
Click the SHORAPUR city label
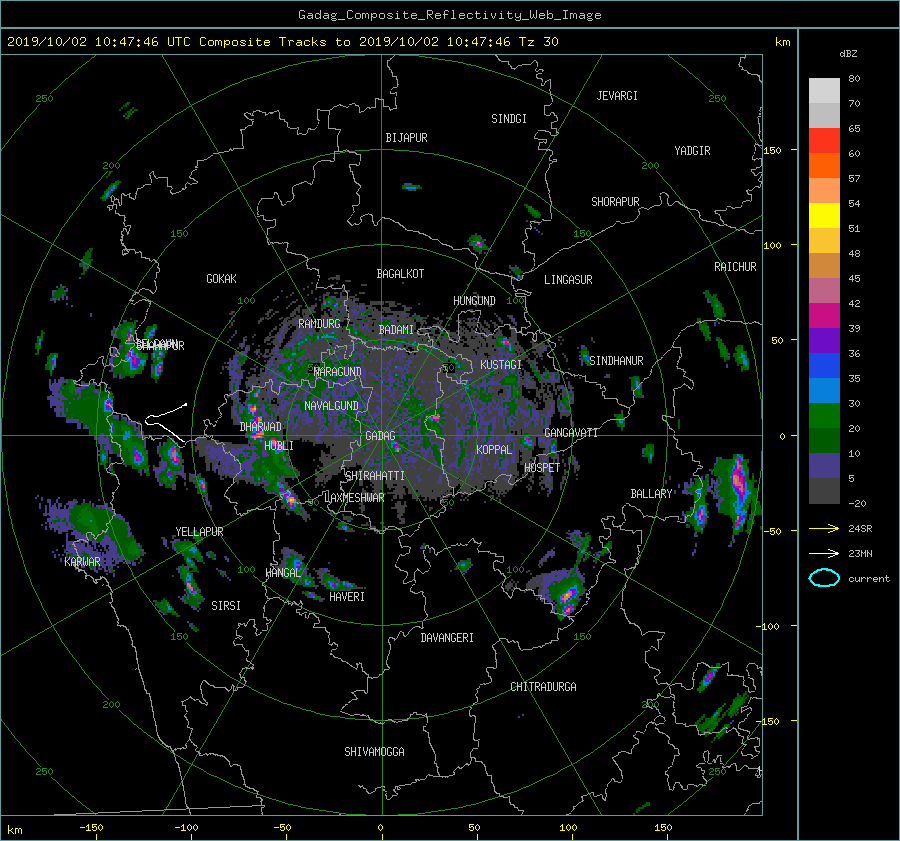coord(615,202)
